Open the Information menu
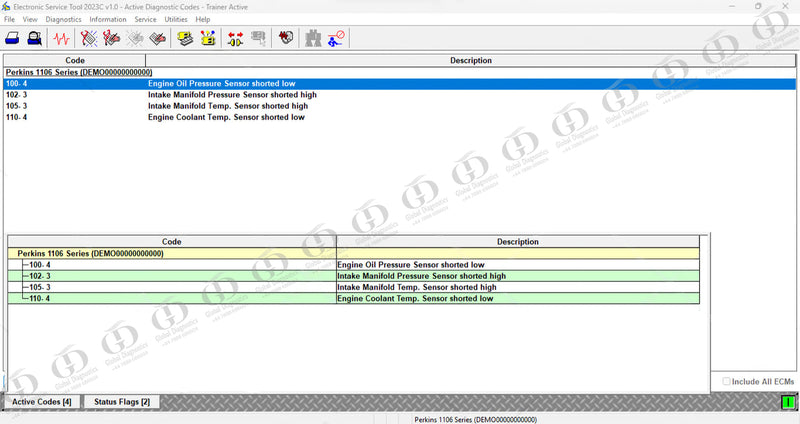 (x=108, y=19)
